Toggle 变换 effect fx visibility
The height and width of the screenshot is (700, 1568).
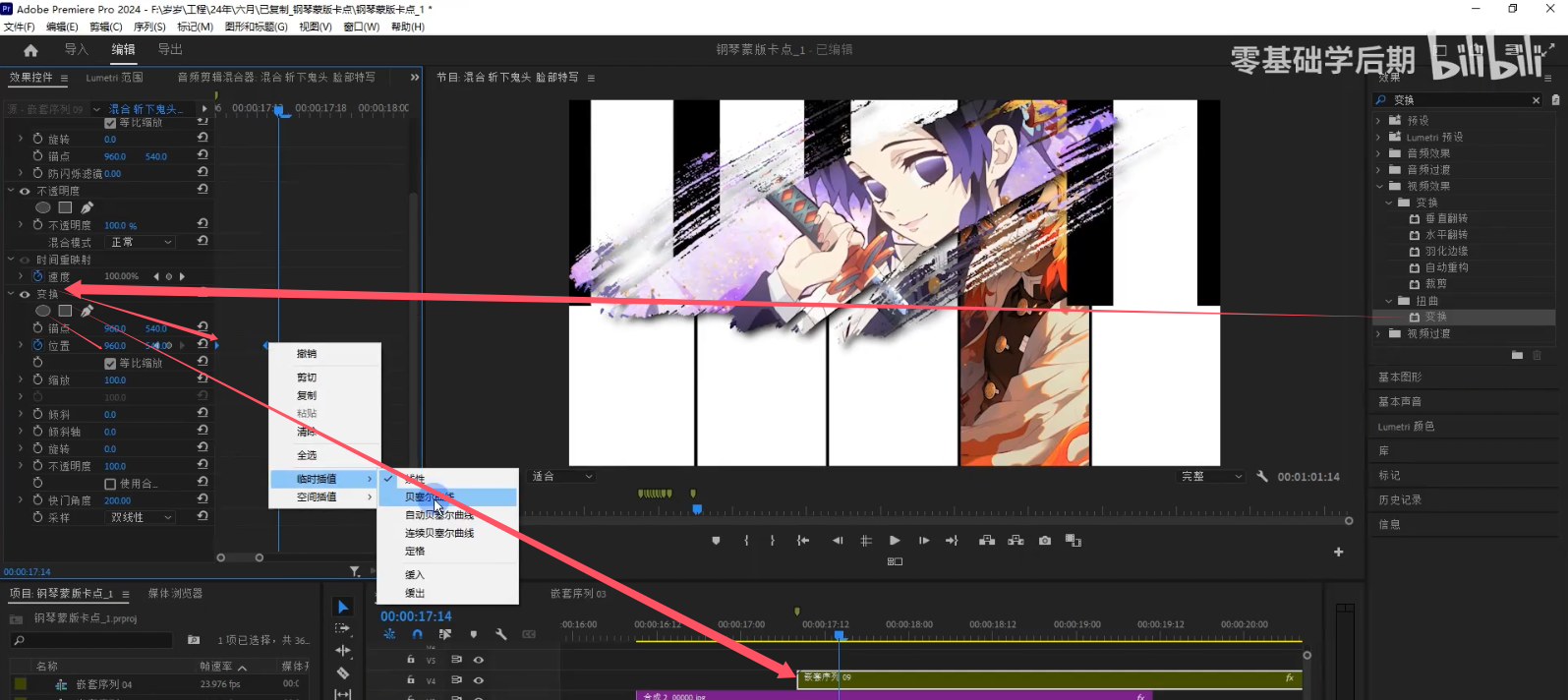click(x=25, y=294)
